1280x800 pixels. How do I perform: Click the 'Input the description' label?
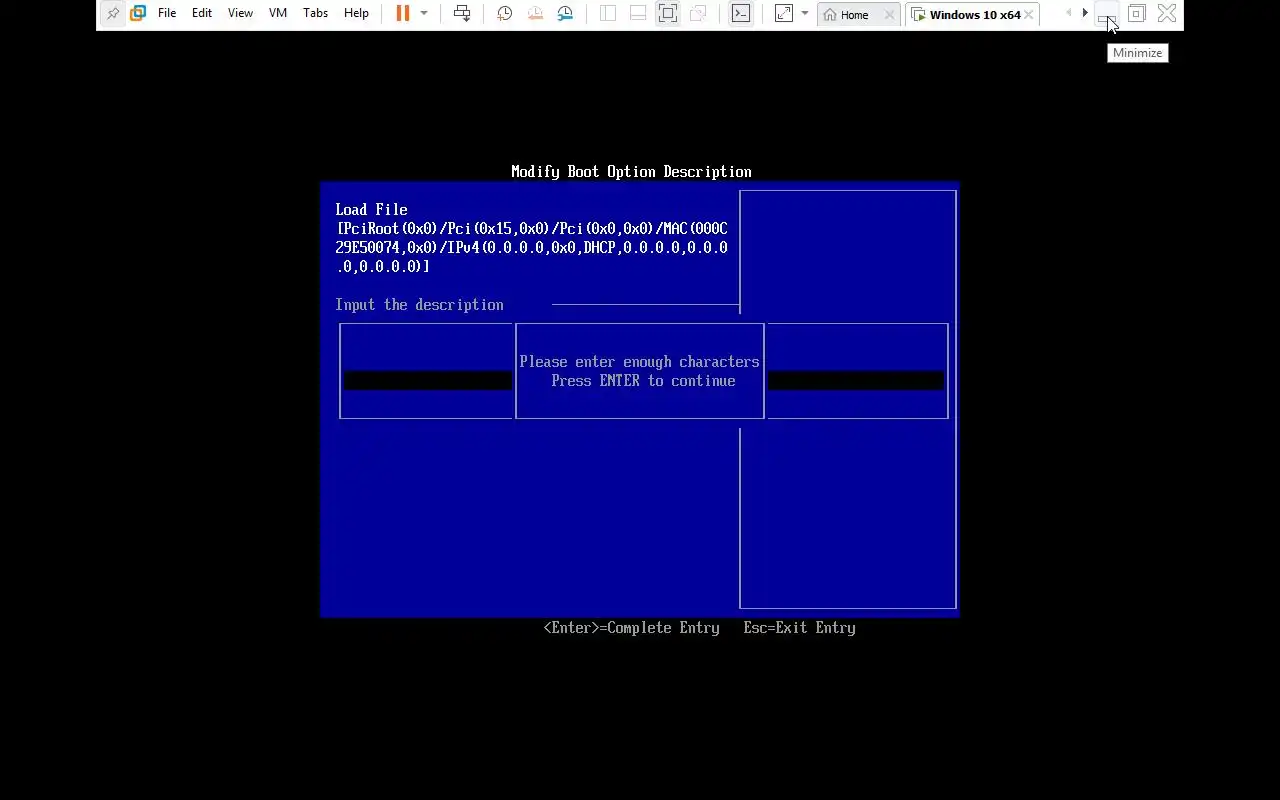point(419,305)
